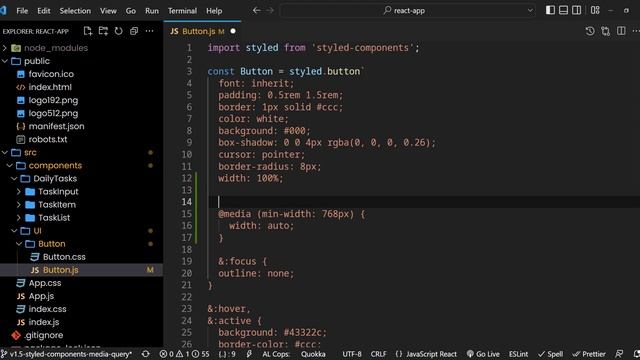This screenshot has width=640, height=360.
Task: Collapse all folders in Explorer
Action: 134,31
